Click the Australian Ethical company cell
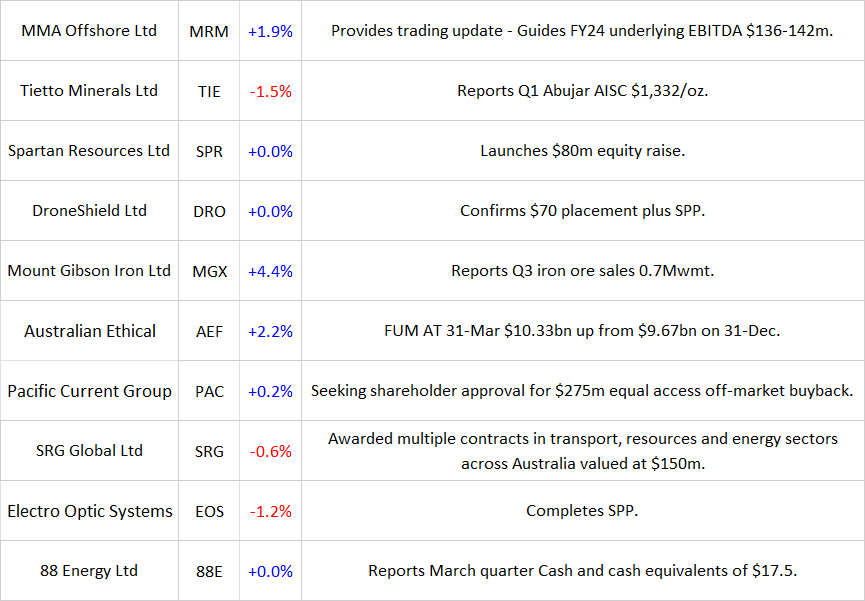The width and height of the screenshot is (865, 601). pyautogui.click(x=89, y=331)
